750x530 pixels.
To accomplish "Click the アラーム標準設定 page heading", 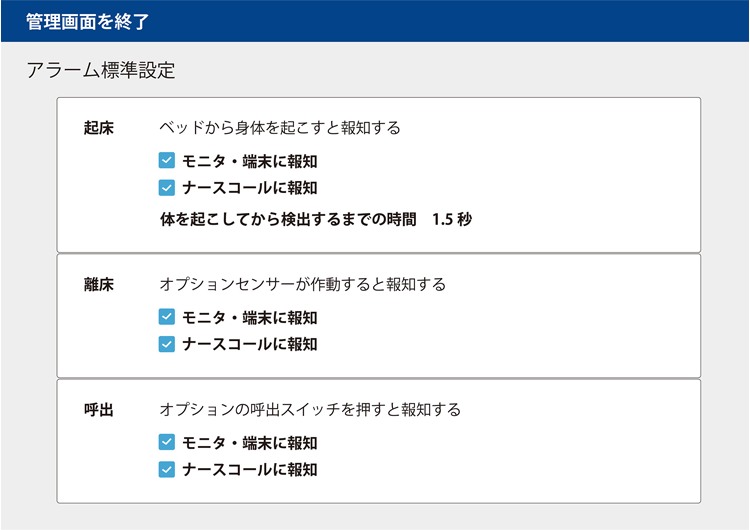I will tap(101, 71).
